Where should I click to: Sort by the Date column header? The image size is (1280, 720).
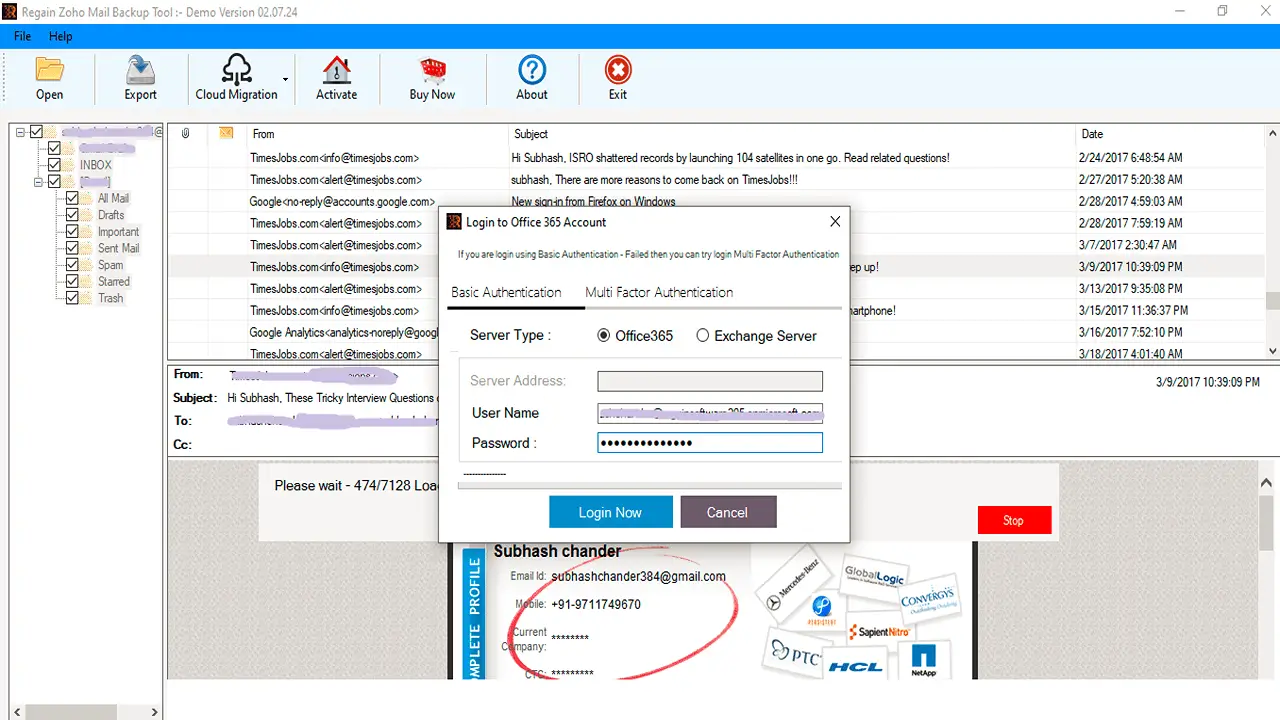(1092, 134)
